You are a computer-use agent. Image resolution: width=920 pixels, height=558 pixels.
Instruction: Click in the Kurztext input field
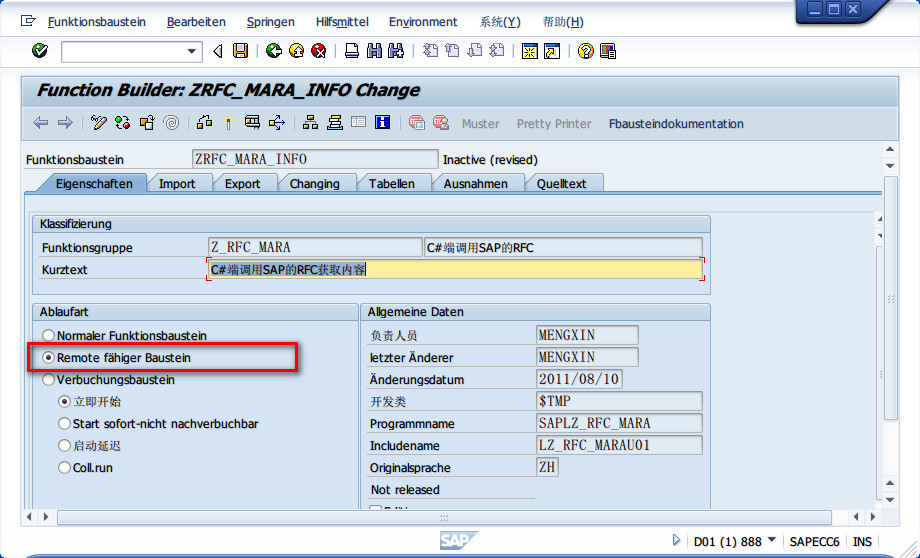coord(455,269)
